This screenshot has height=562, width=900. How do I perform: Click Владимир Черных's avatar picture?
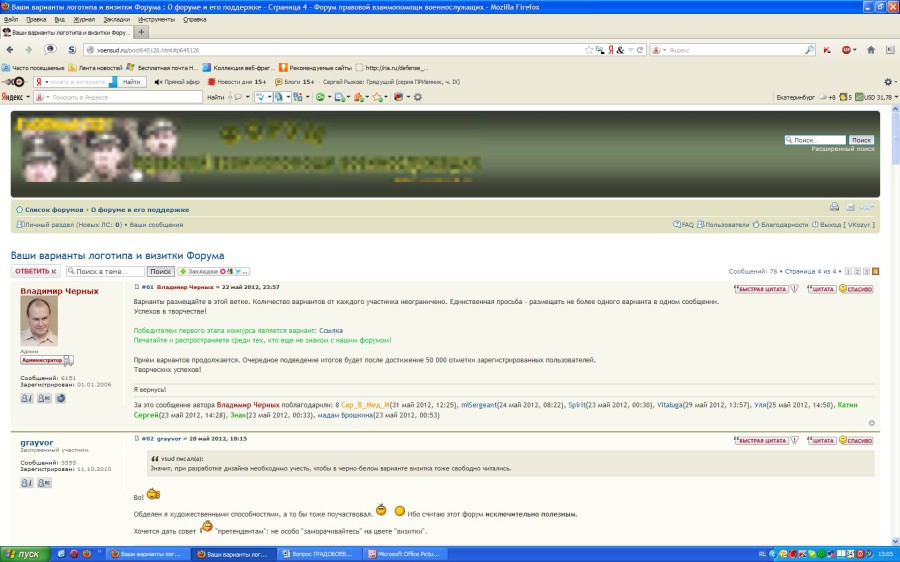click(x=39, y=321)
